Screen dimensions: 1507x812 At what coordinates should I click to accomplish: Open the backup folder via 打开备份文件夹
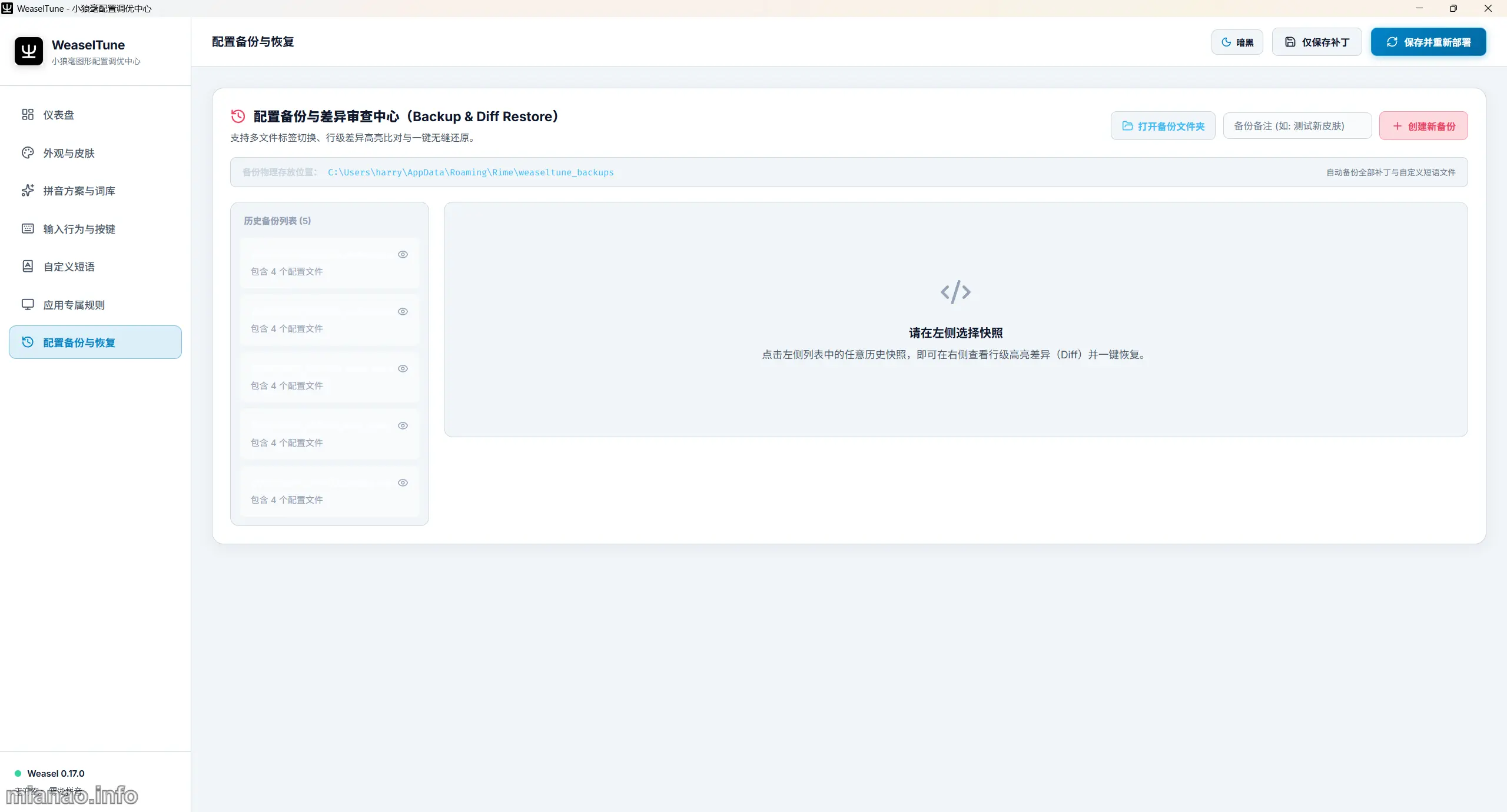(1163, 126)
